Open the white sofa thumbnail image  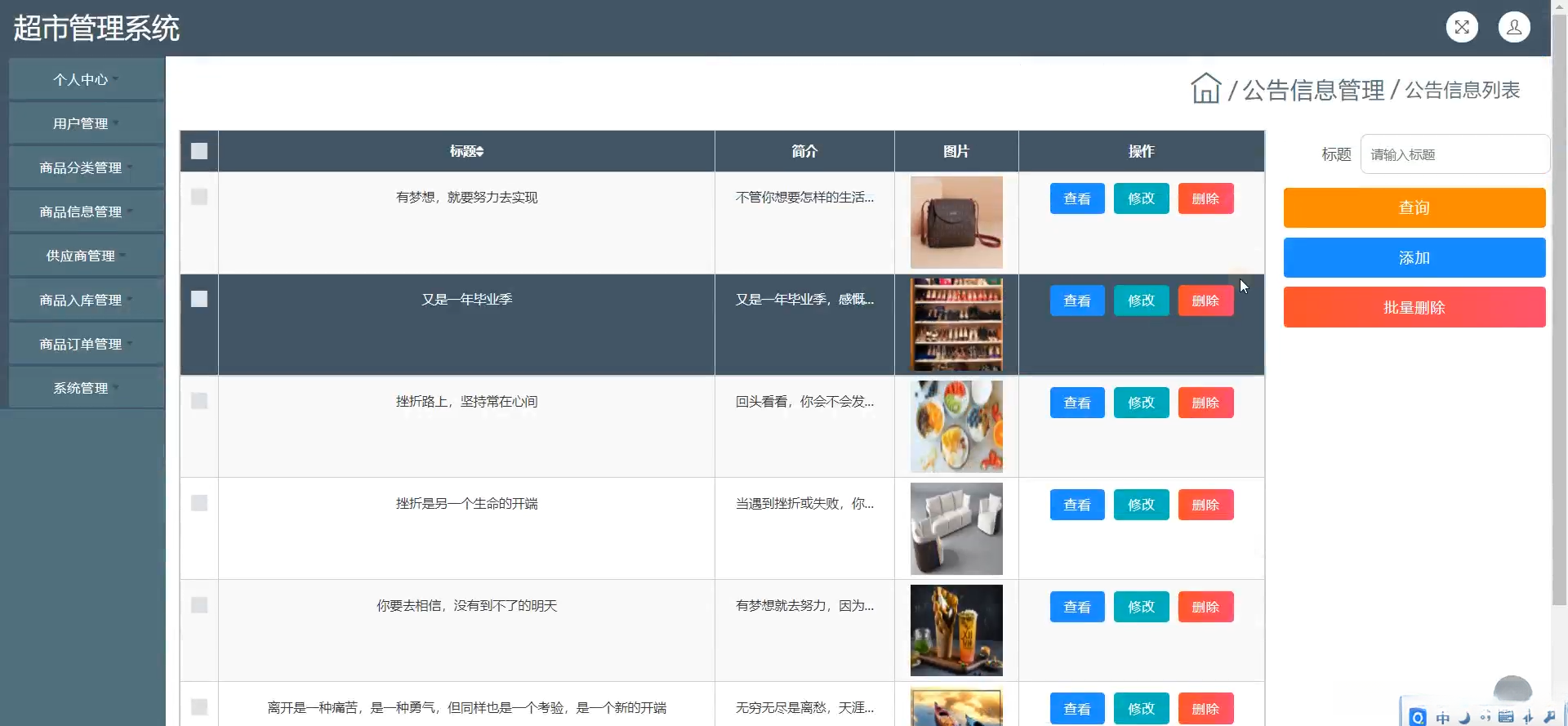[x=956, y=528]
